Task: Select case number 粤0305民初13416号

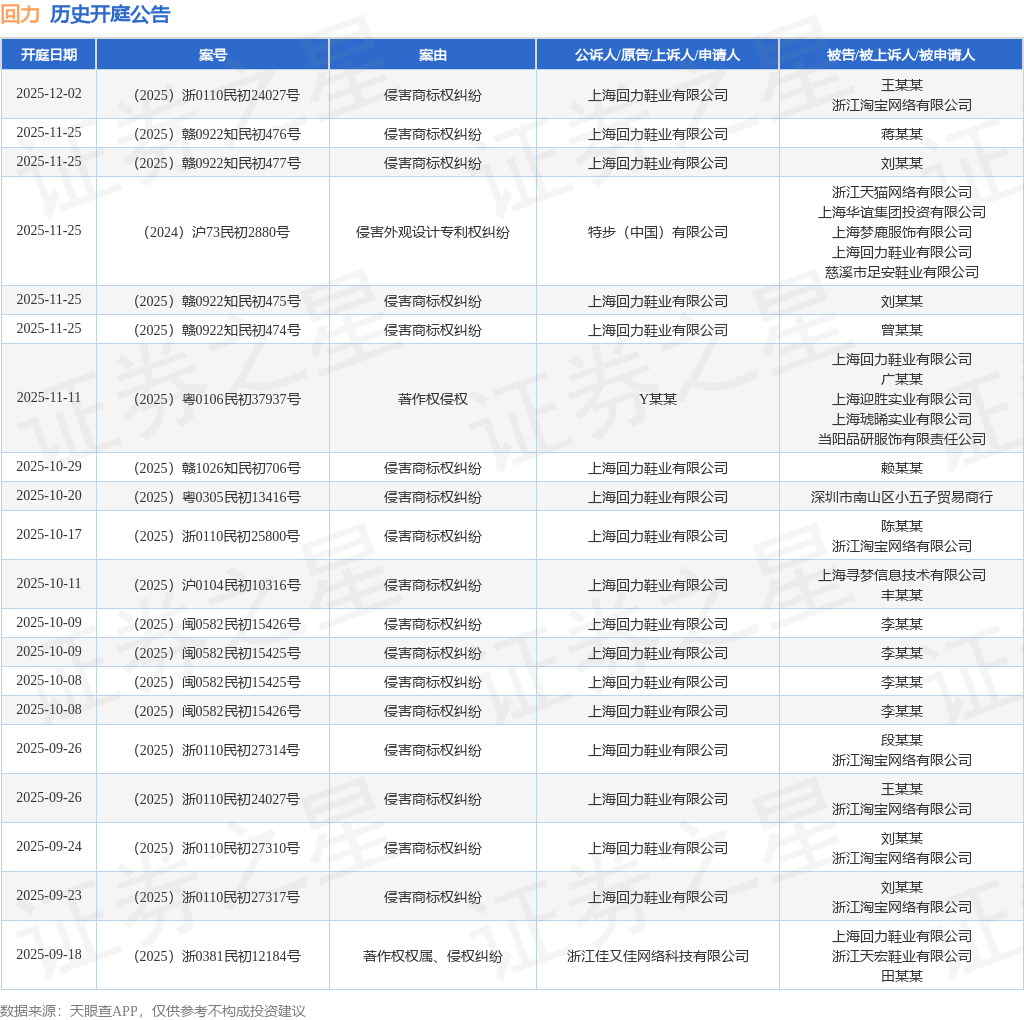Action: [217, 497]
